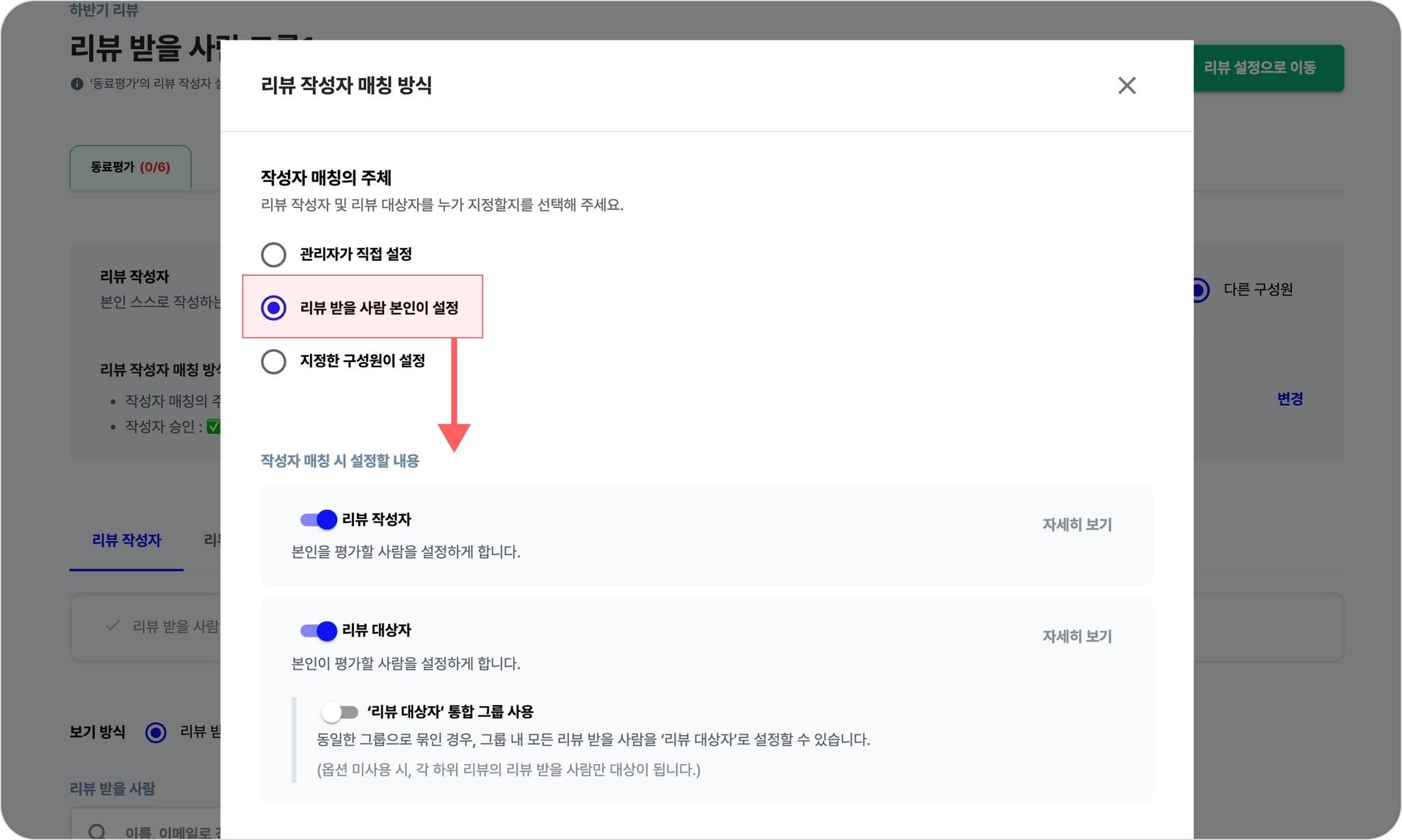
Task: Switch to the 리뷰 작성자 tab
Action: point(127,540)
